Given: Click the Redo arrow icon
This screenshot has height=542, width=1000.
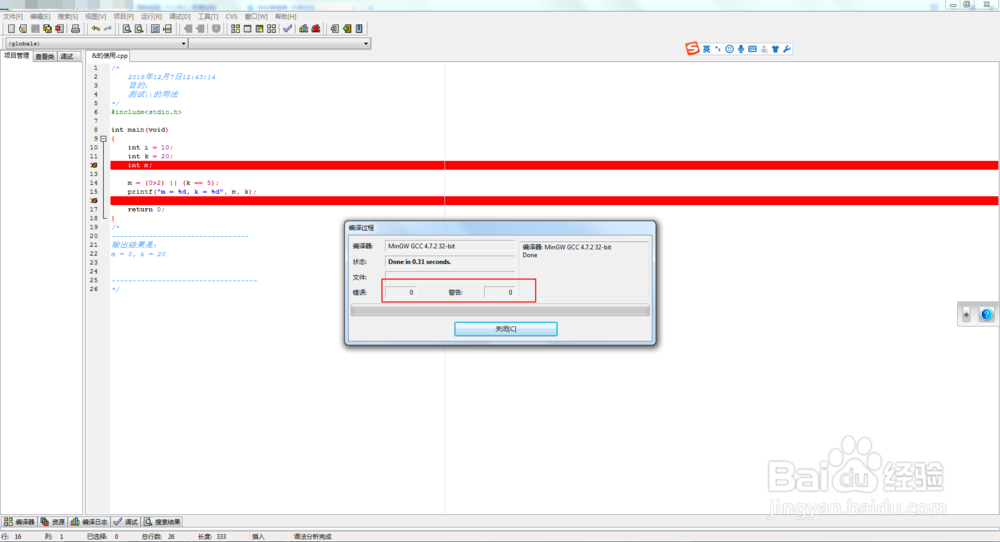Looking at the screenshot, I should [108, 29].
